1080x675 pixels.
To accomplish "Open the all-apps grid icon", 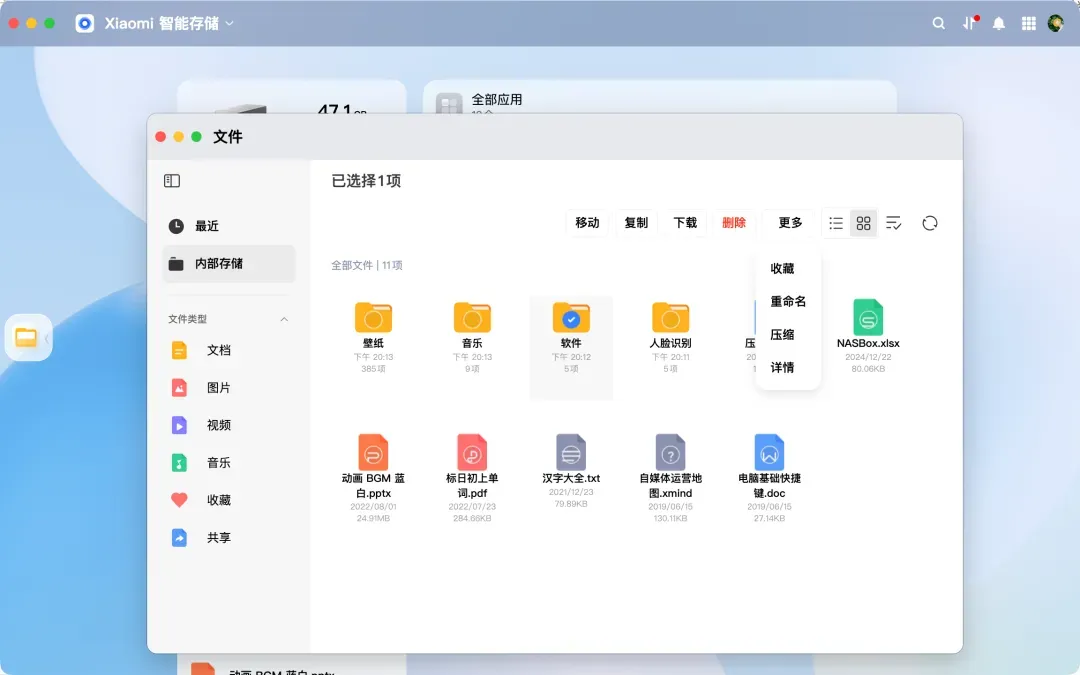I will click(1028, 23).
